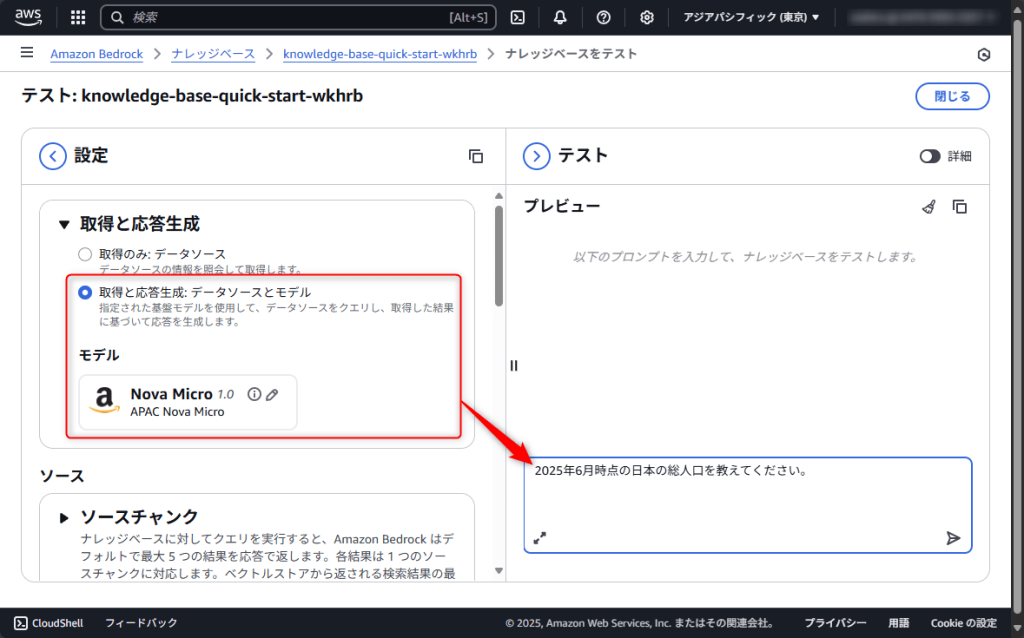Click the プレビュー heading

pyautogui.click(x=562, y=206)
